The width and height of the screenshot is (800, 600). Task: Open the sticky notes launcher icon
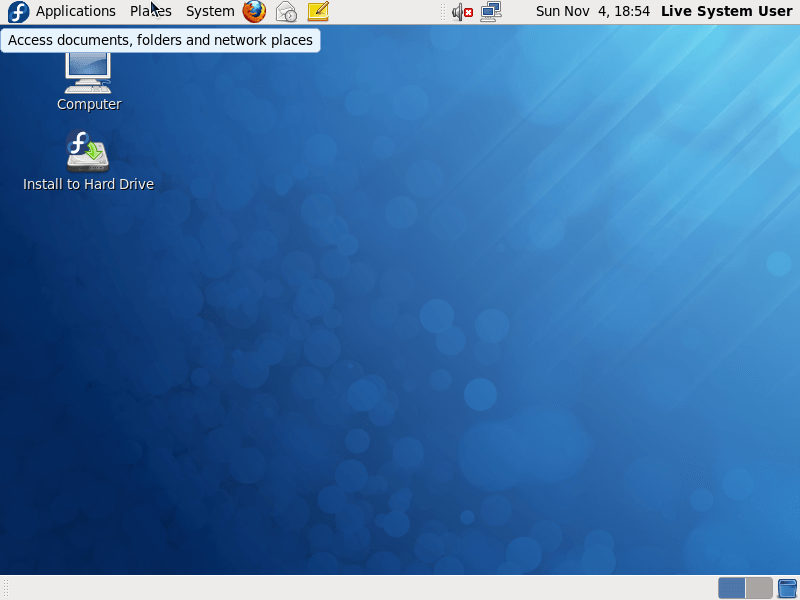pos(318,11)
